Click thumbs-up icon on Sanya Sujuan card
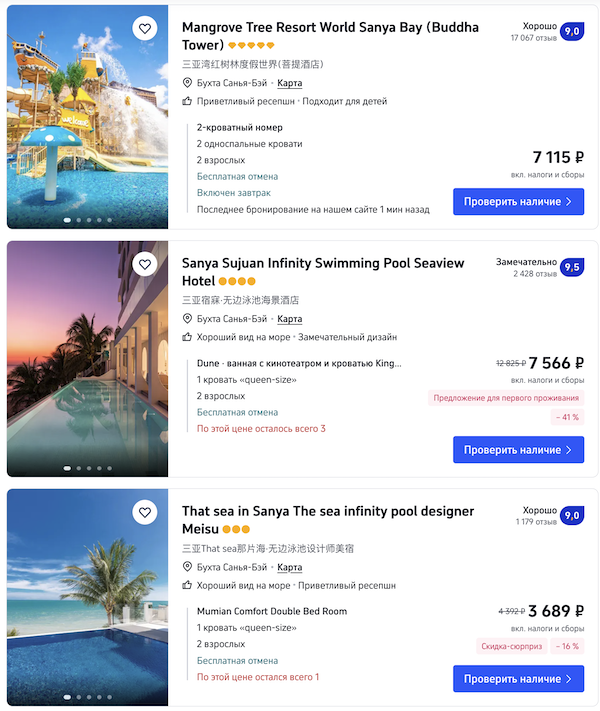The height and width of the screenshot is (711, 600). [187, 337]
